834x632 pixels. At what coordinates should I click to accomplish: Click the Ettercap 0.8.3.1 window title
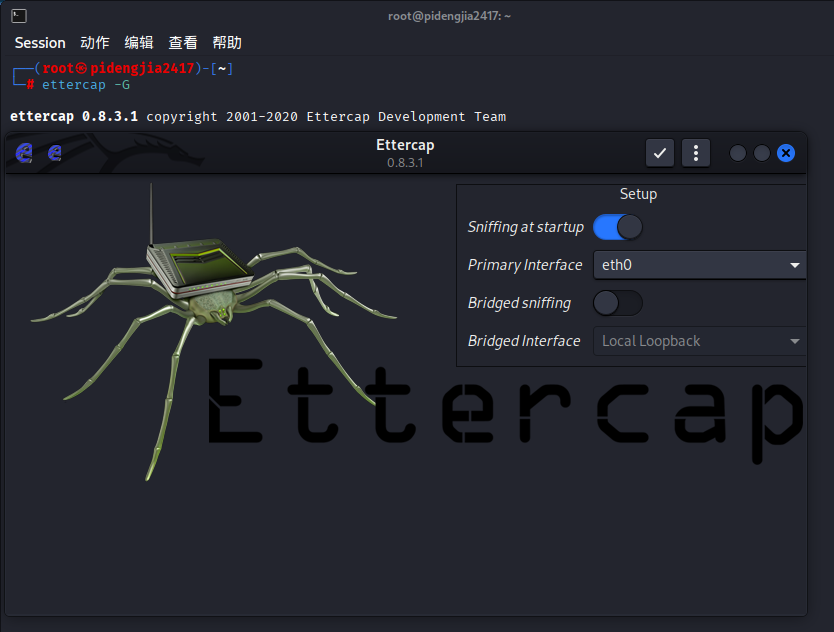pyautogui.click(x=405, y=153)
